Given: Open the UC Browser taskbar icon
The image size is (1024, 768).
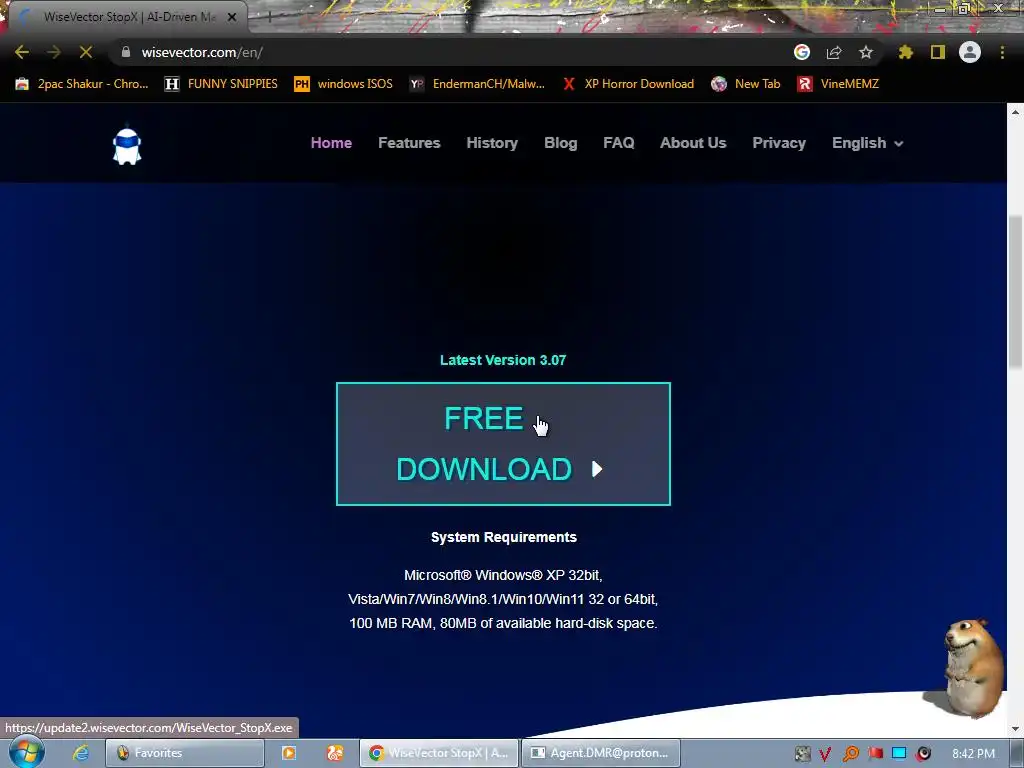Looking at the screenshot, I should [335, 753].
